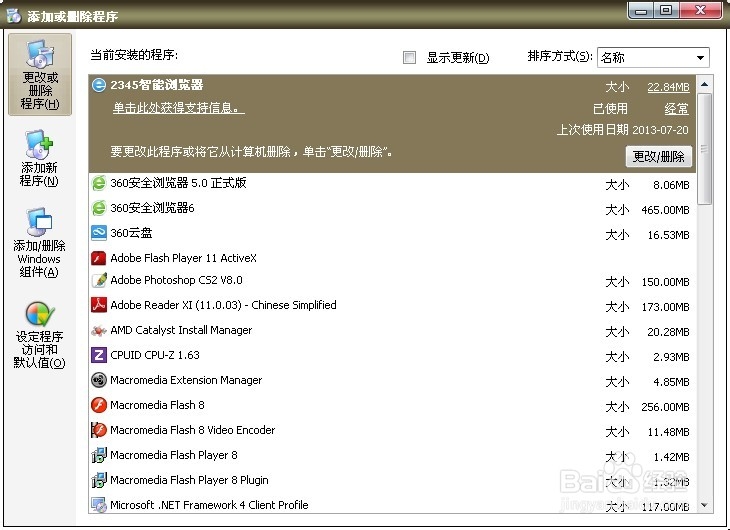The height and width of the screenshot is (530, 730).
Task: Select Macromedia Flash 8 Video Encoder entry
Action: [392, 430]
